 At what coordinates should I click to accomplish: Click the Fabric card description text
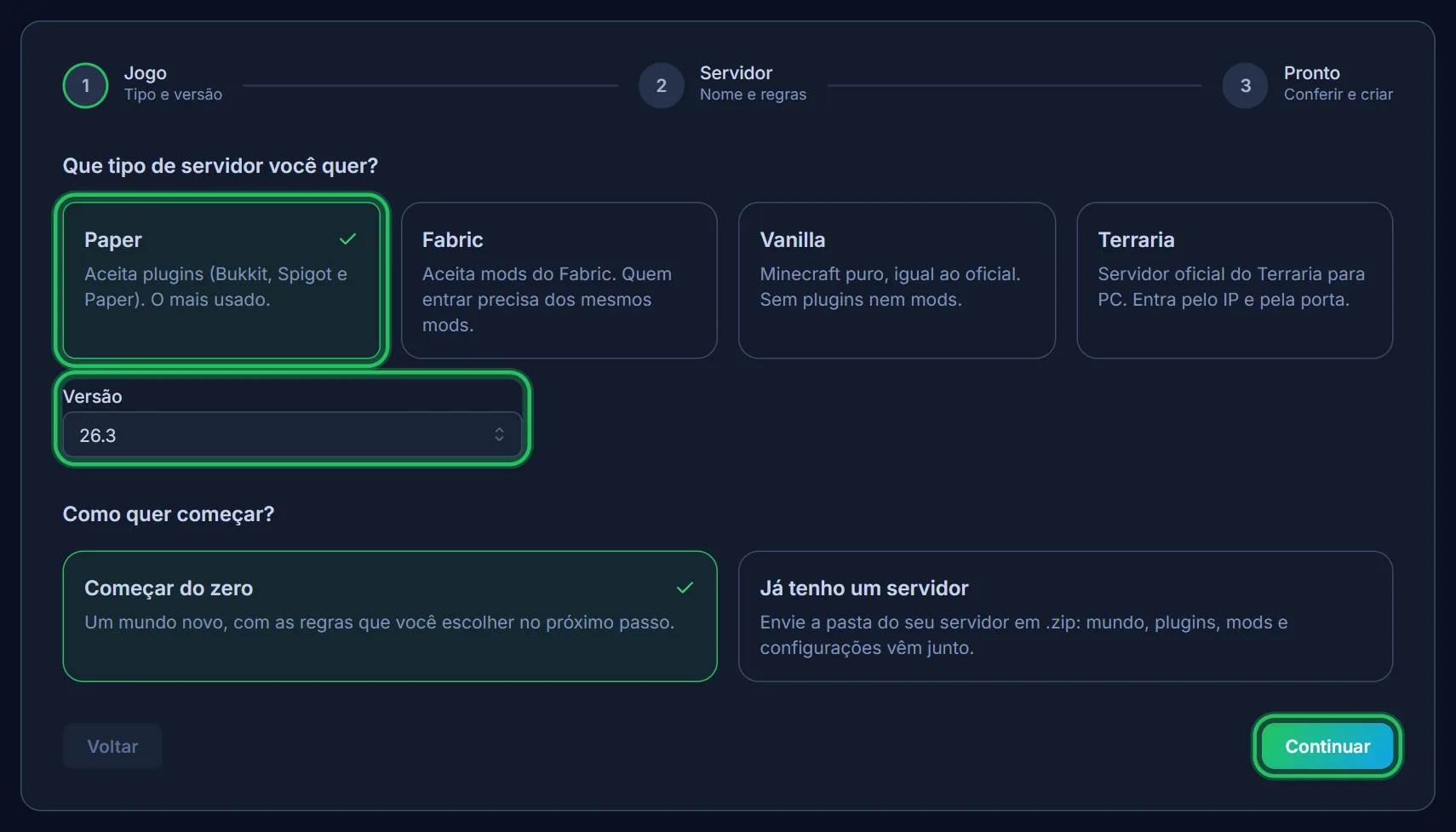point(547,299)
